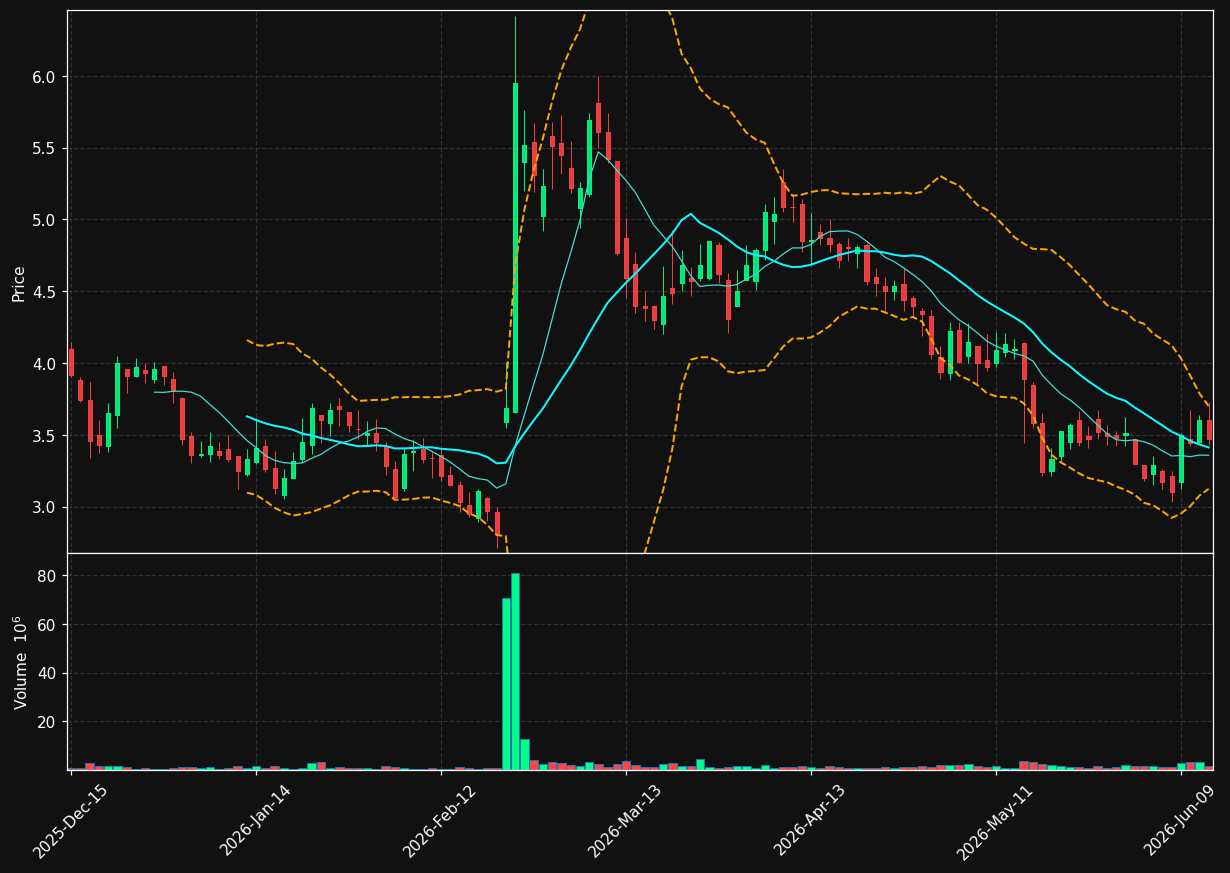
Task: Click the 5.5 price axis label
Action: 46,149
